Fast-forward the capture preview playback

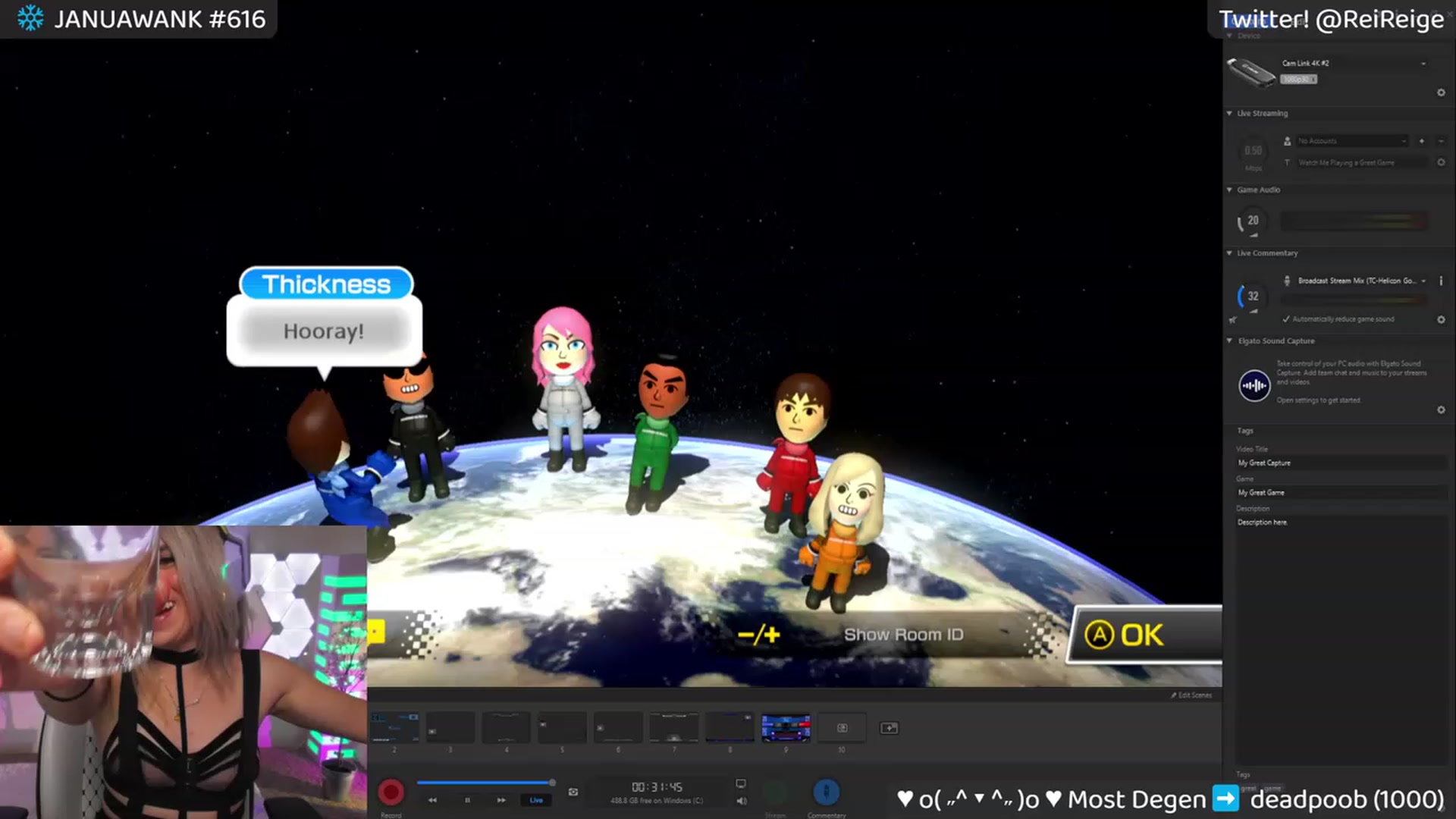pos(501,800)
